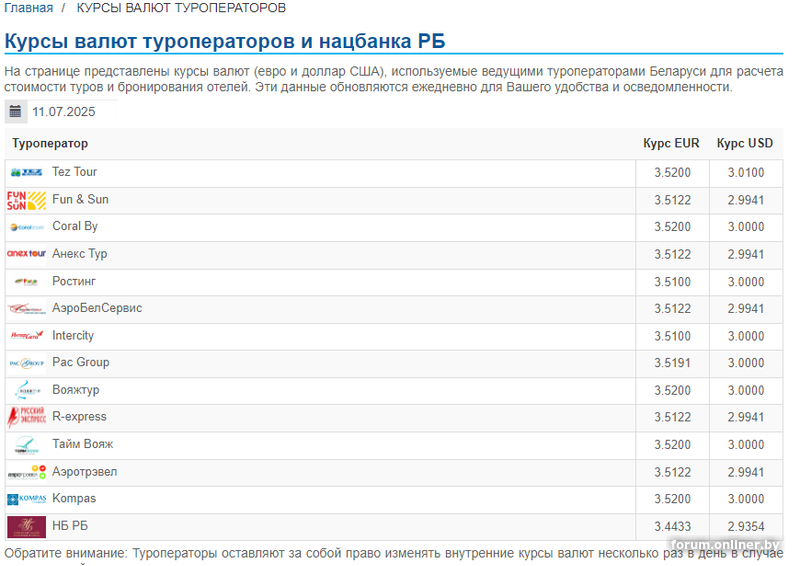Click the Fun & Sun logo
The height and width of the screenshot is (566, 800).
click(27, 200)
